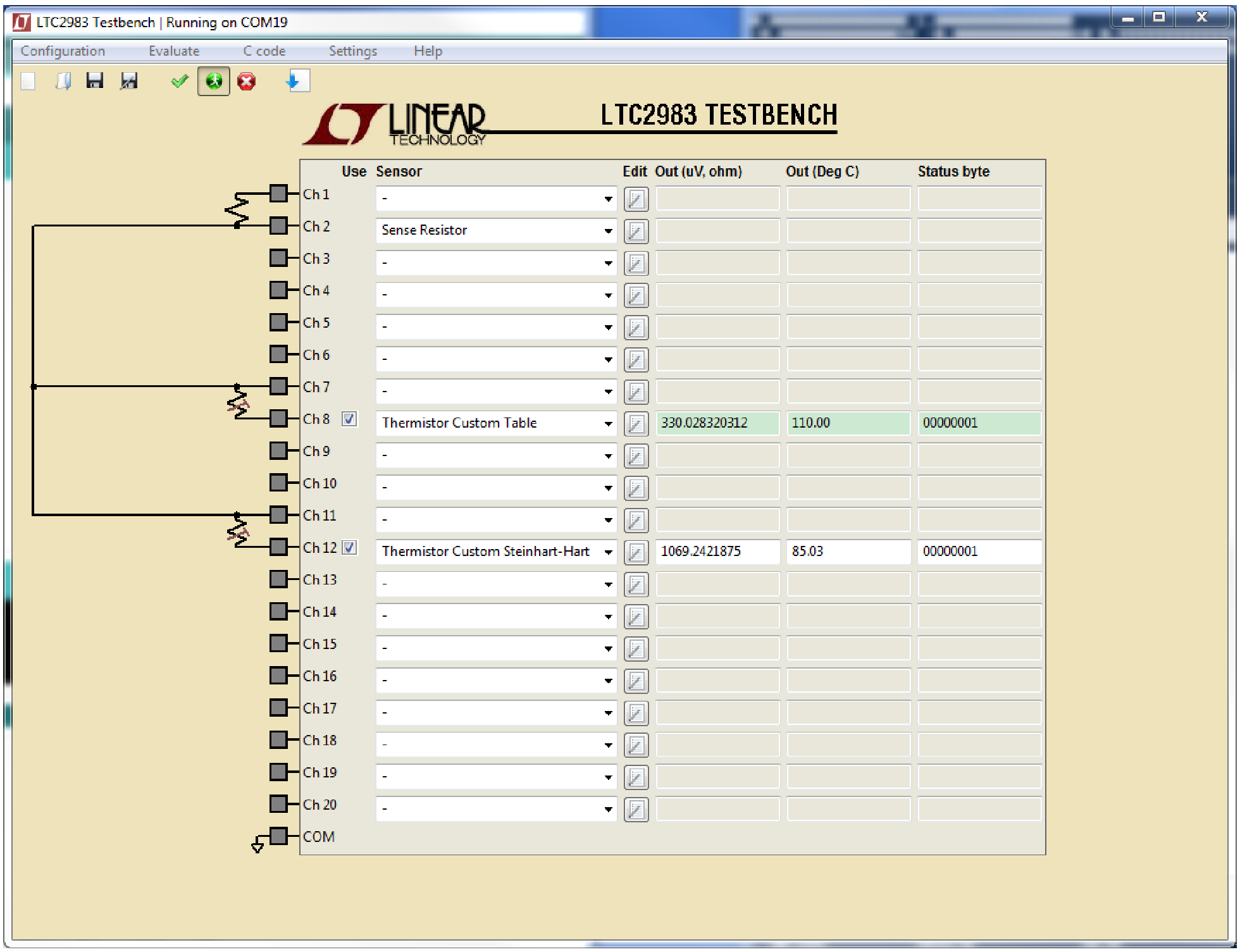Open the edit icon for Ch 8

tap(636, 424)
